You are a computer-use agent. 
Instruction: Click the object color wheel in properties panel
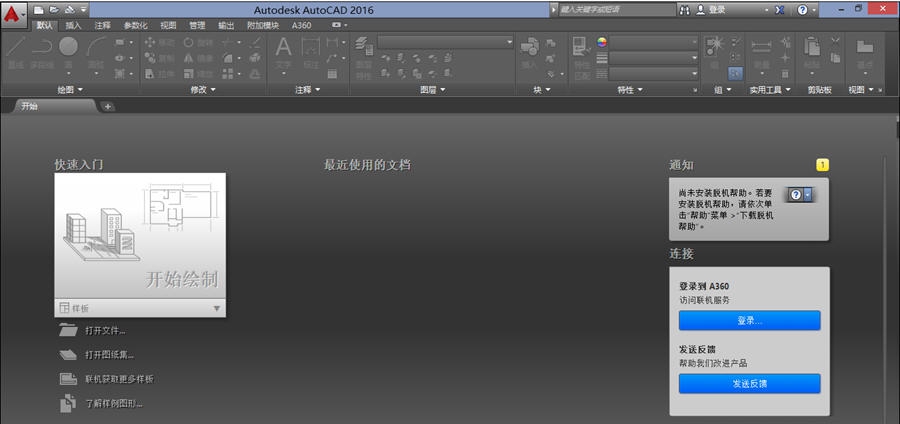click(602, 42)
